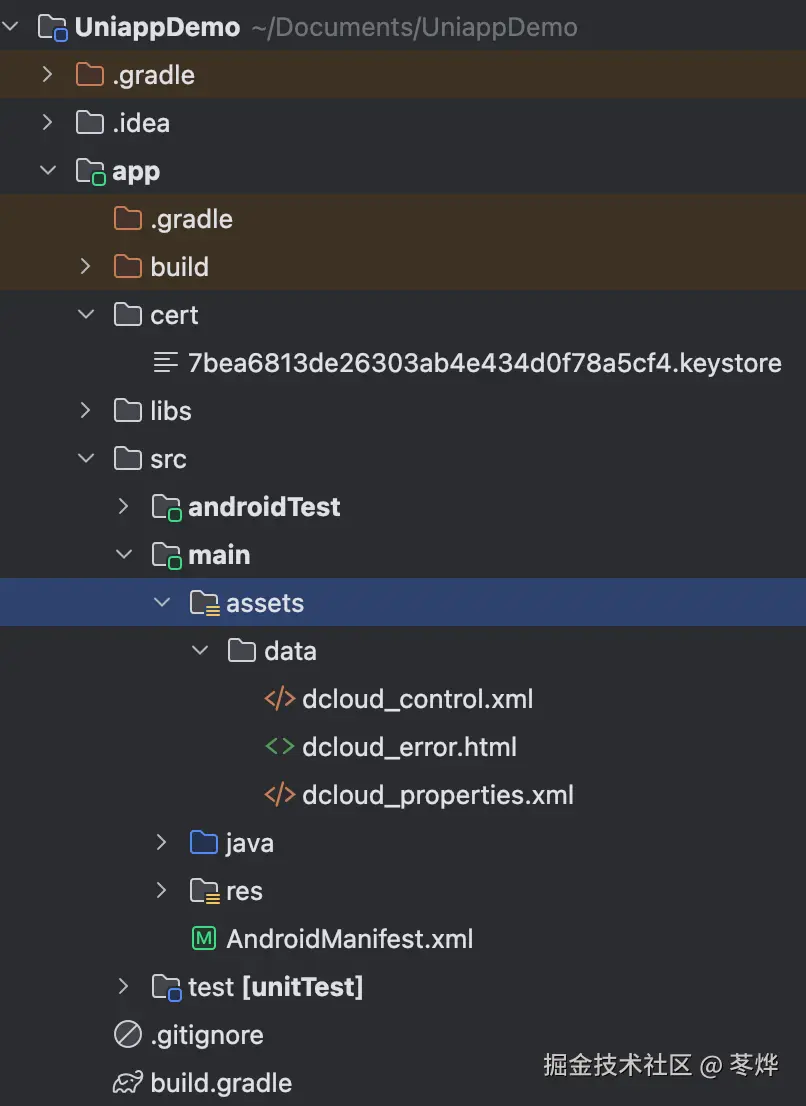The height and width of the screenshot is (1106, 806).
Task: Click the androidTest module folder icon
Action: [x=166, y=507]
